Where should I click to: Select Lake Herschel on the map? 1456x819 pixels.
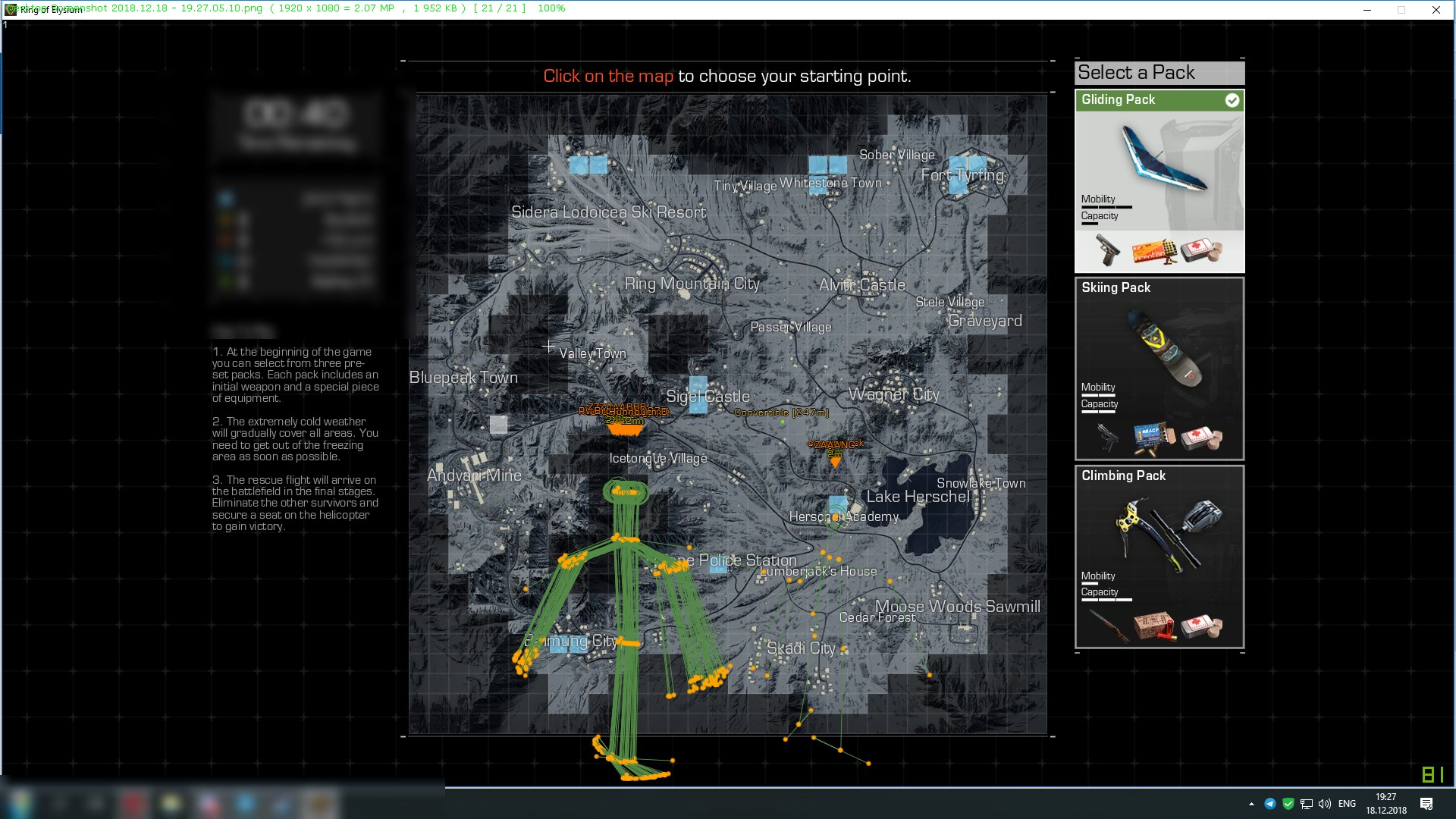(x=918, y=497)
